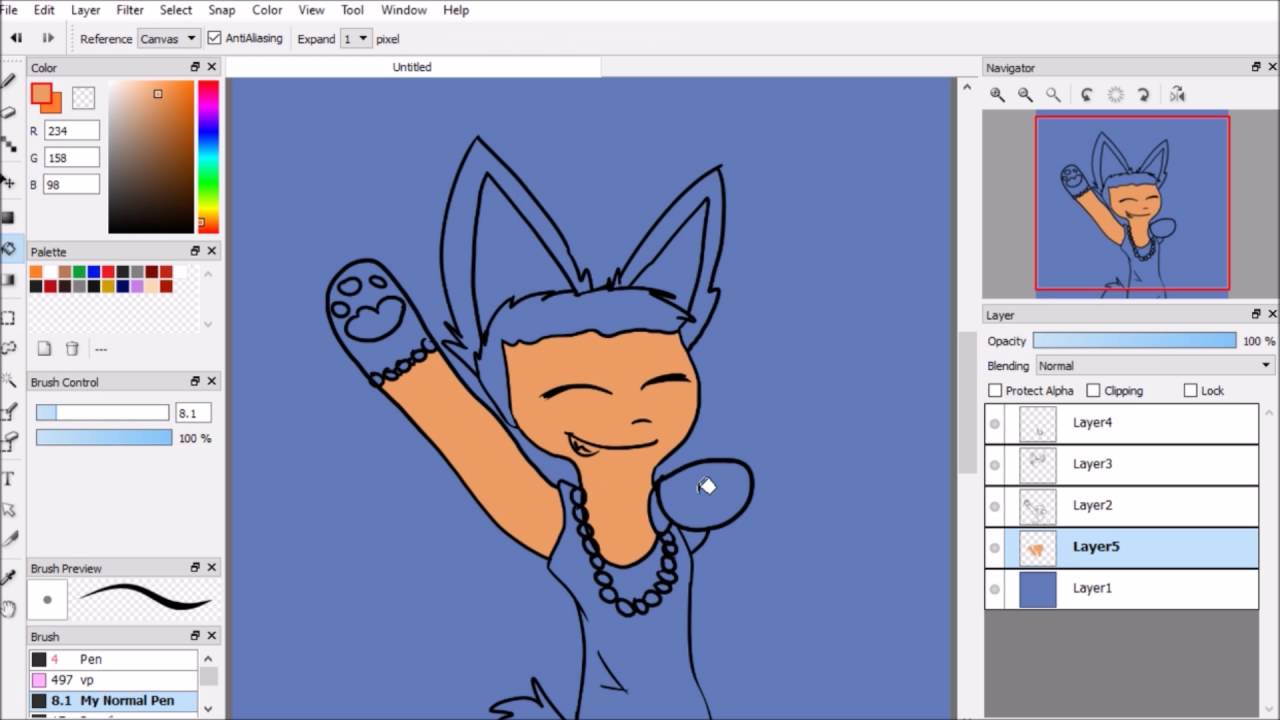Screen dimensions: 1280x720
Task: Select the Lasso selection tool
Action: tap(8, 349)
